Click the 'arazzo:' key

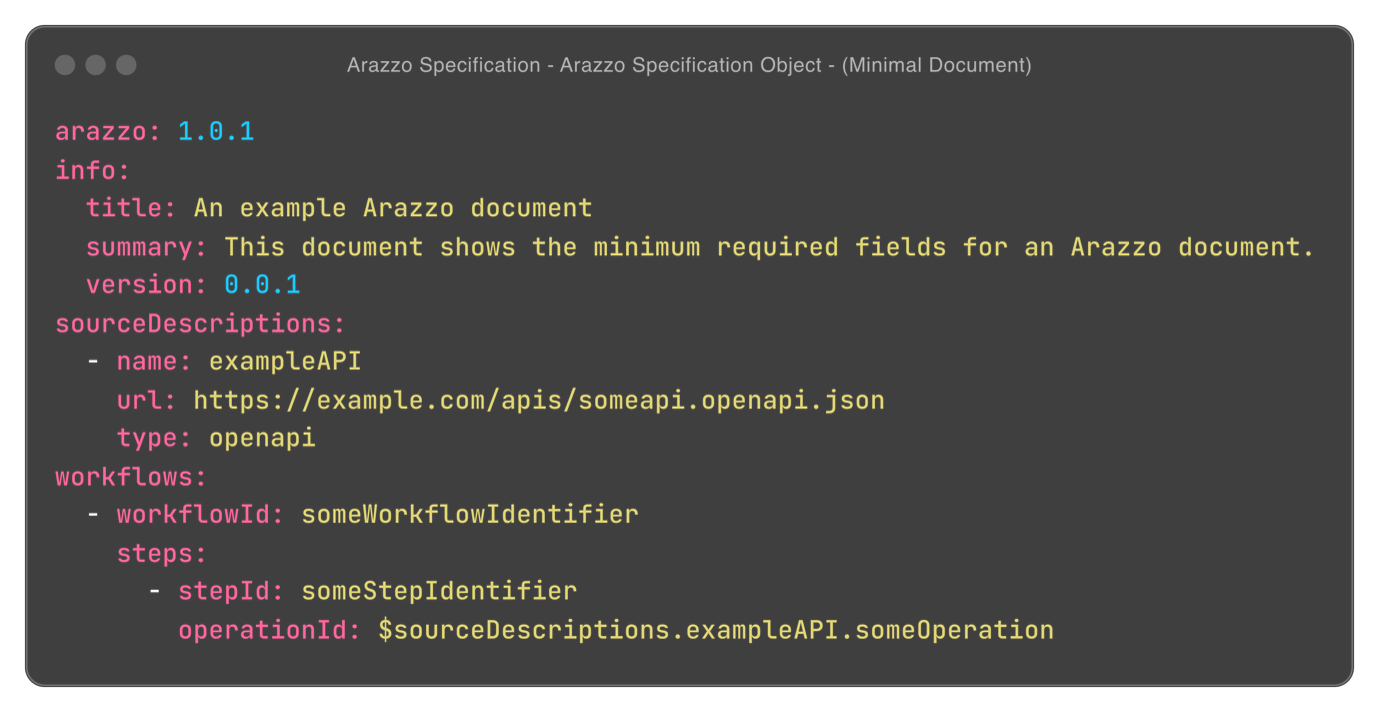click(109, 132)
